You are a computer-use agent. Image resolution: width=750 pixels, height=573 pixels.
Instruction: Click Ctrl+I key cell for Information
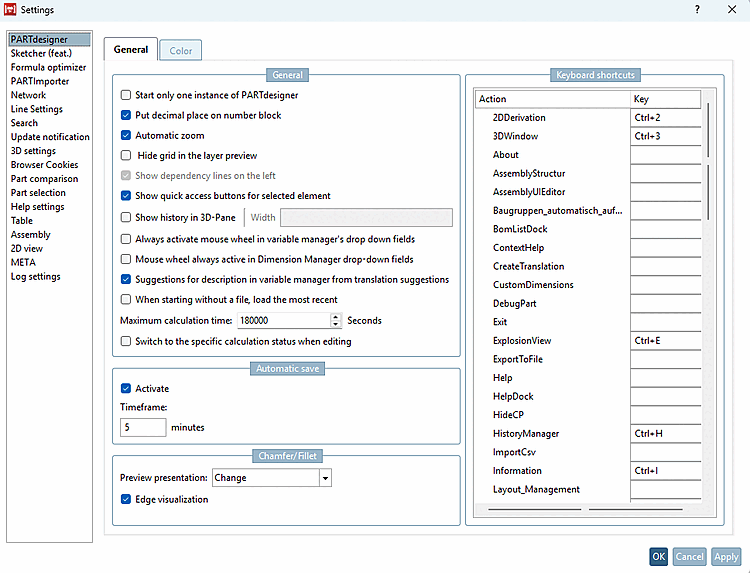(666, 471)
